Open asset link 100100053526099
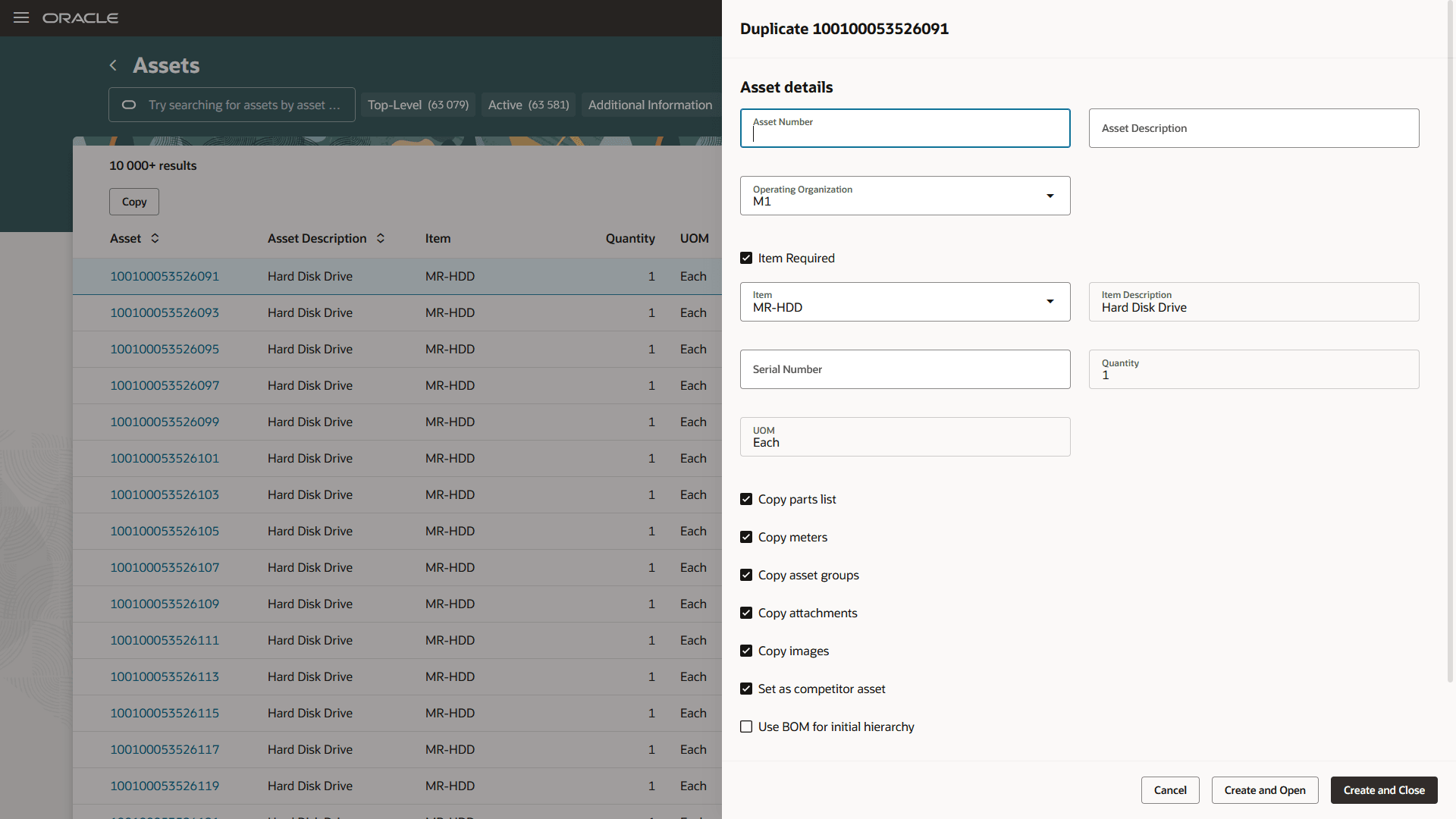Image resolution: width=1456 pixels, height=819 pixels. (x=165, y=422)
